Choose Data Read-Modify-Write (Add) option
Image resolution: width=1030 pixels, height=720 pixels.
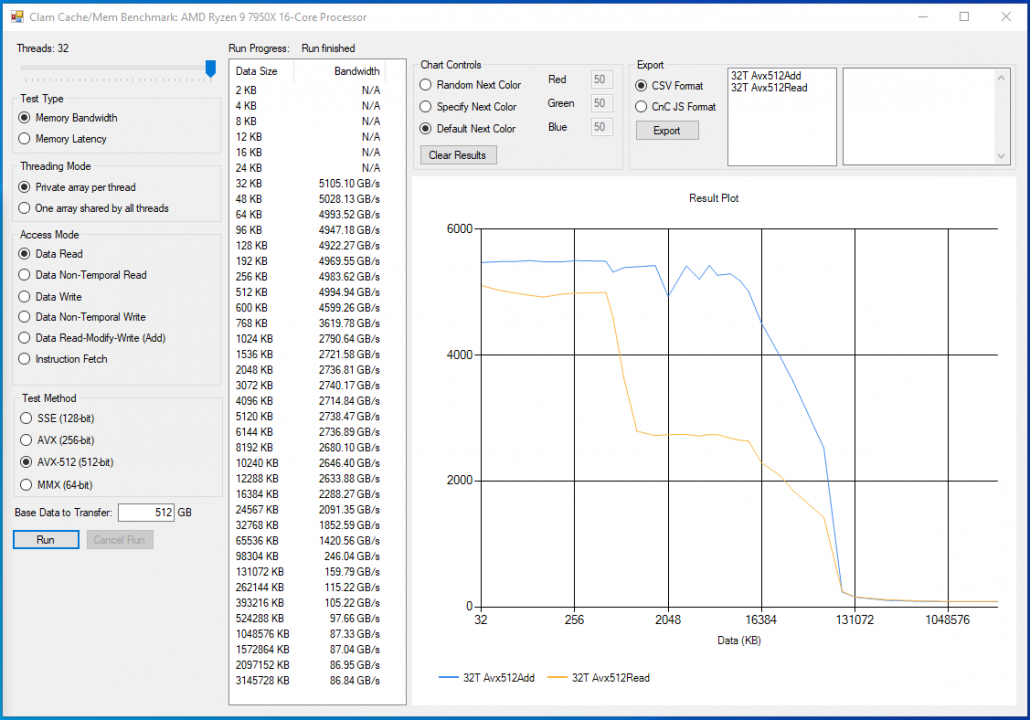pyautogui.click(x=26, y=338)
